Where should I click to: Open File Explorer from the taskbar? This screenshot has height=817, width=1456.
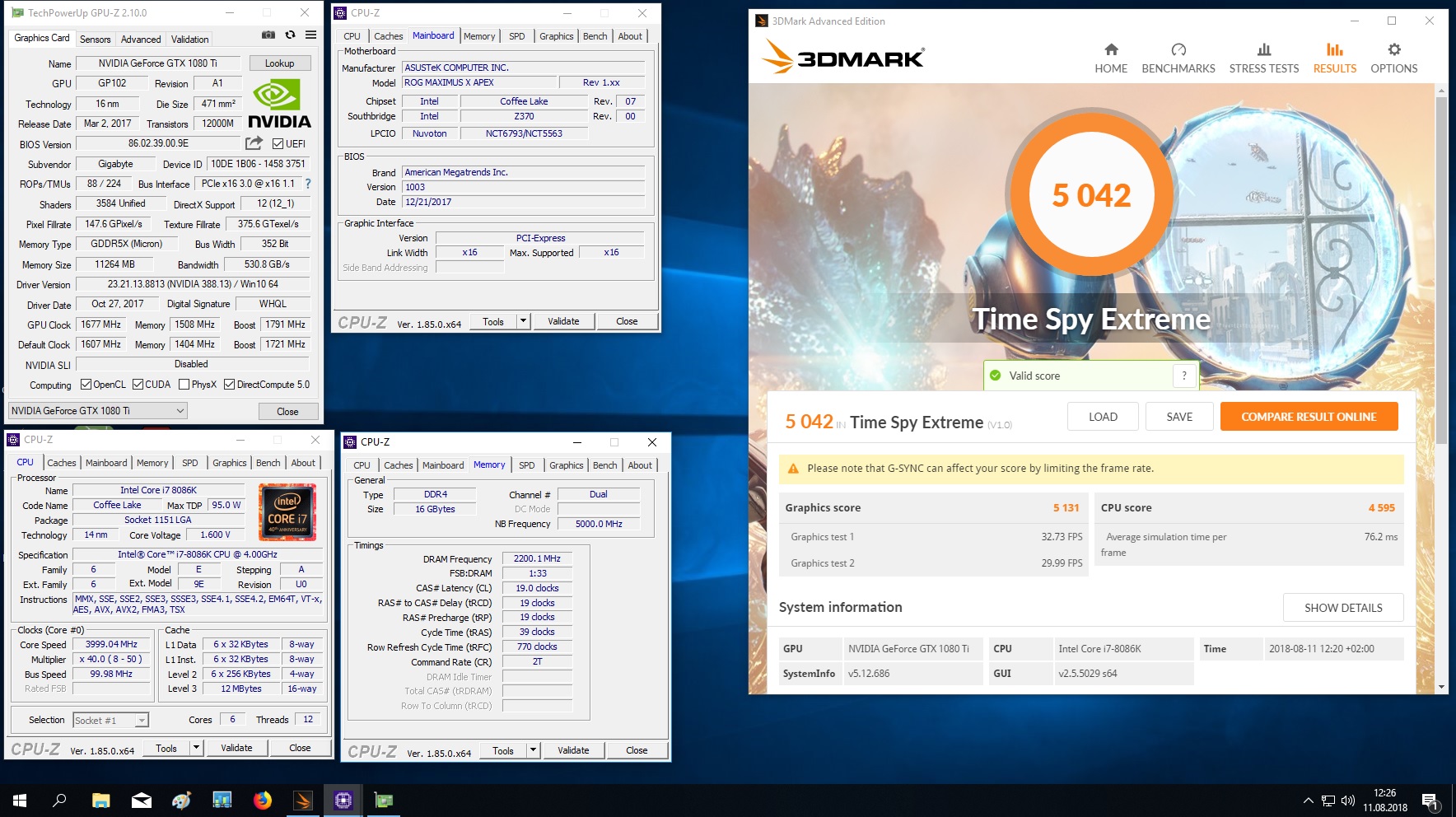click(100, 800)
